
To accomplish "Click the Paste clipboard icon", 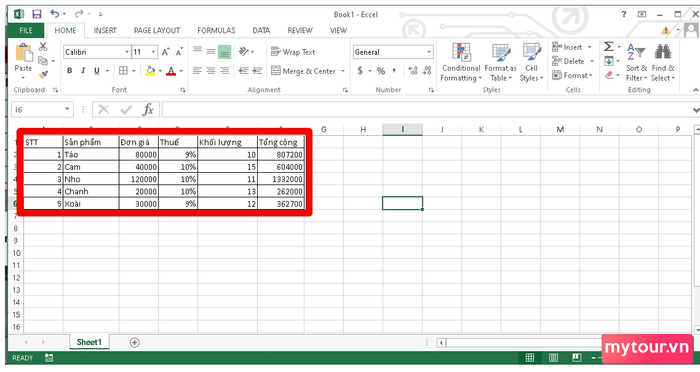I will tap(23, 53).
